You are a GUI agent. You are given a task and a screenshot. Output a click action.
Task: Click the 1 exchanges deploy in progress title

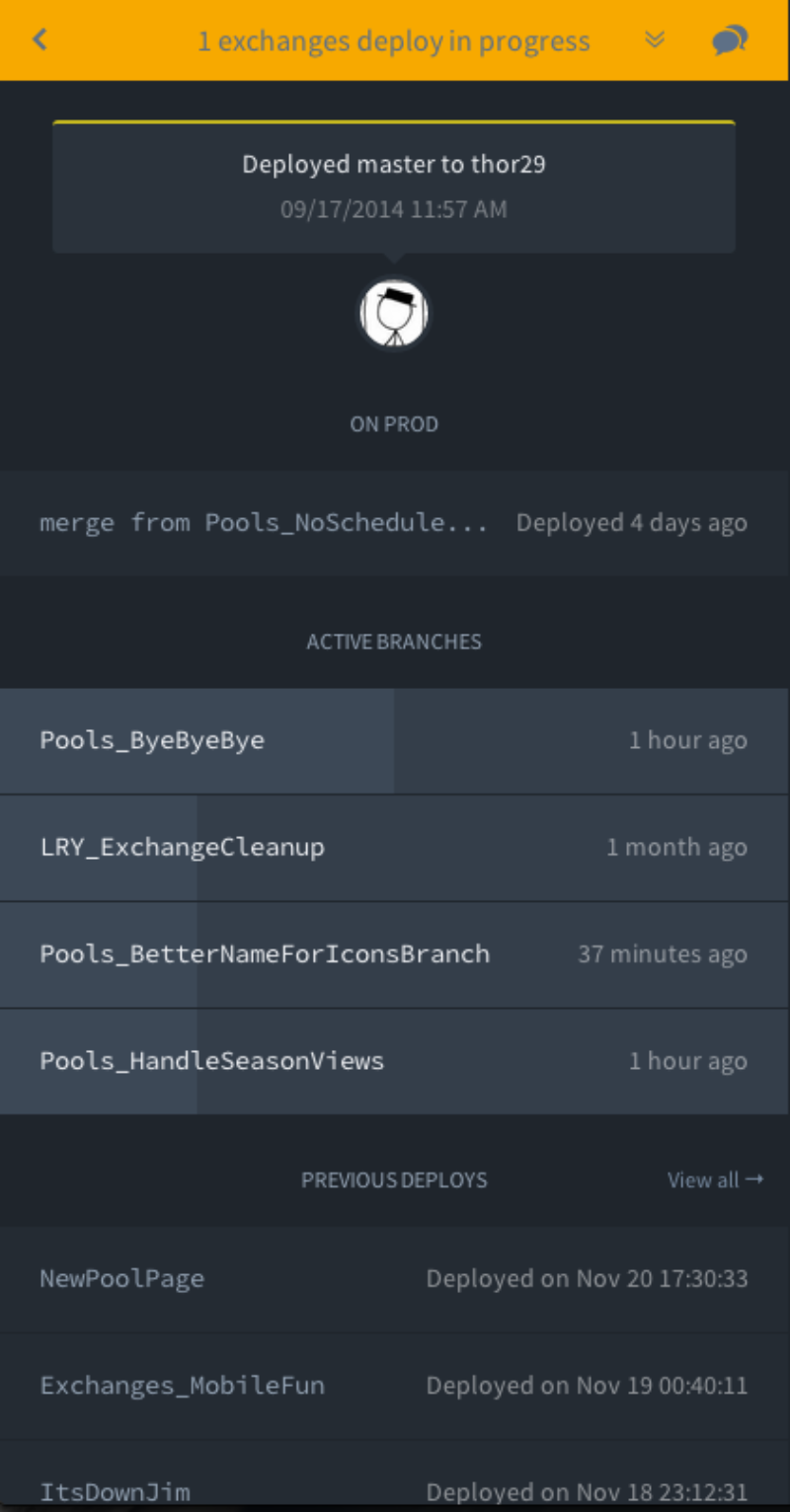(x=394, y=41)
